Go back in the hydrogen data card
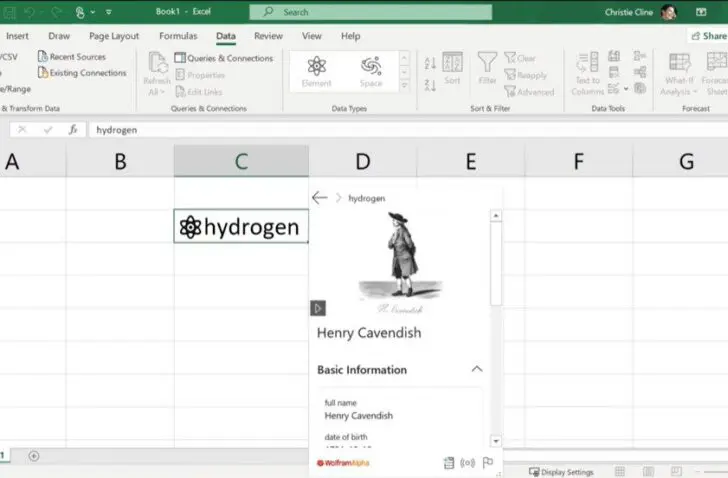This screenshot has width=728, height=478. pos(319,198)
